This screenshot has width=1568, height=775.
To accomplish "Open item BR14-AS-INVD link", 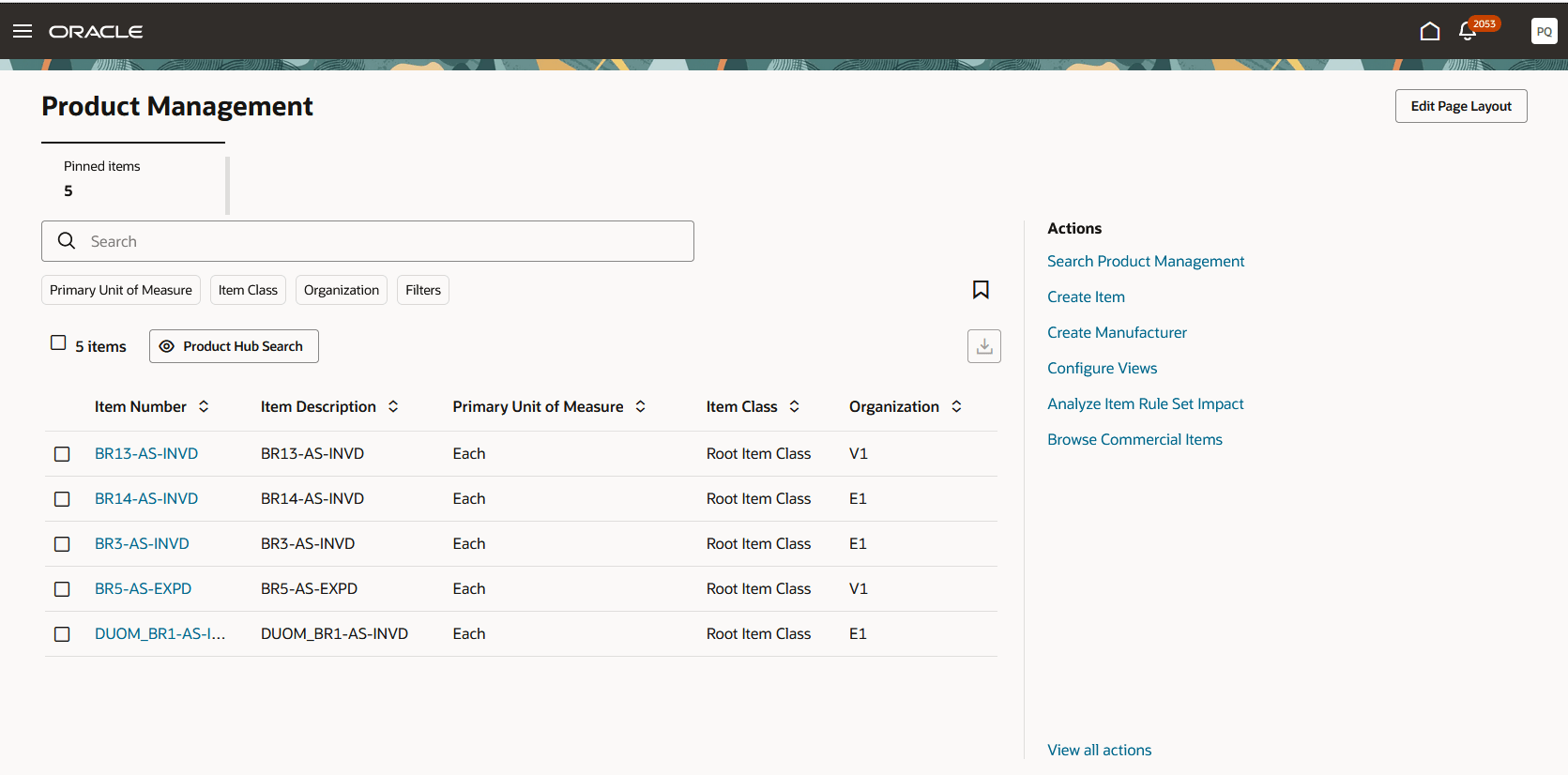I will pyautogui.click(x=146, y=498).
